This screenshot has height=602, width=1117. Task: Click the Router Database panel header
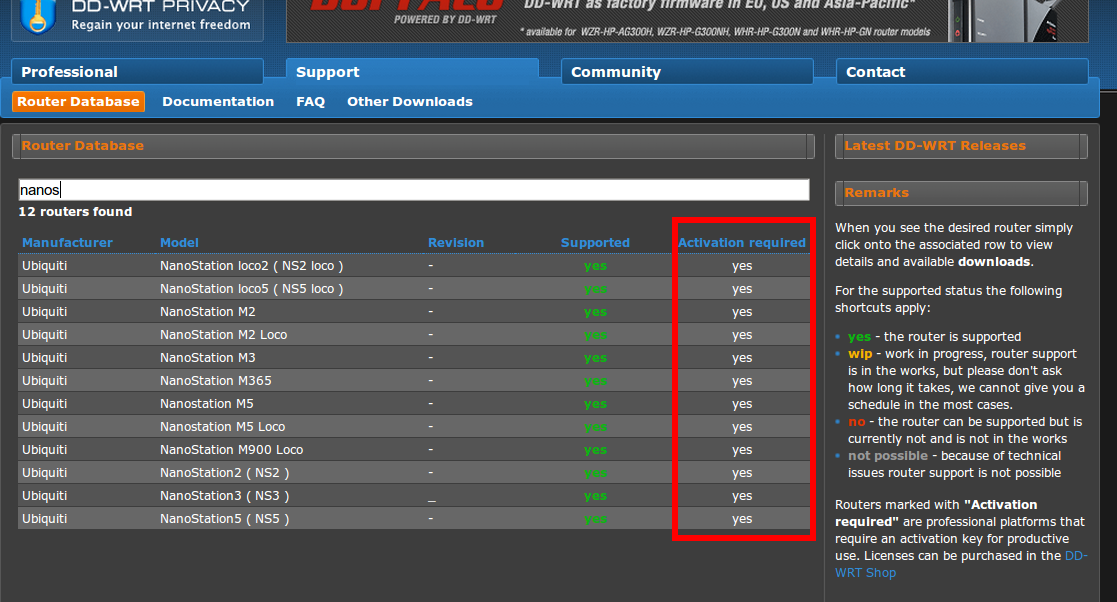click(413, 146)
